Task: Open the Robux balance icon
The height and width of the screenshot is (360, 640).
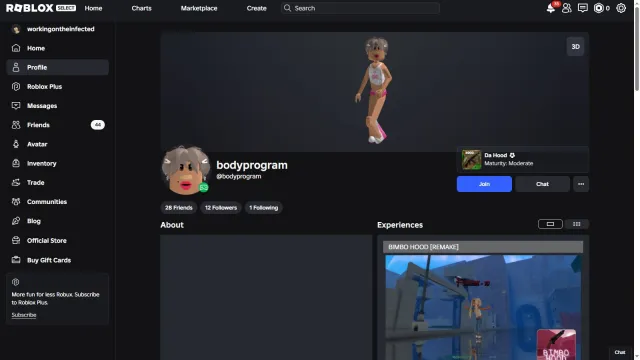Action: [598, 8]
